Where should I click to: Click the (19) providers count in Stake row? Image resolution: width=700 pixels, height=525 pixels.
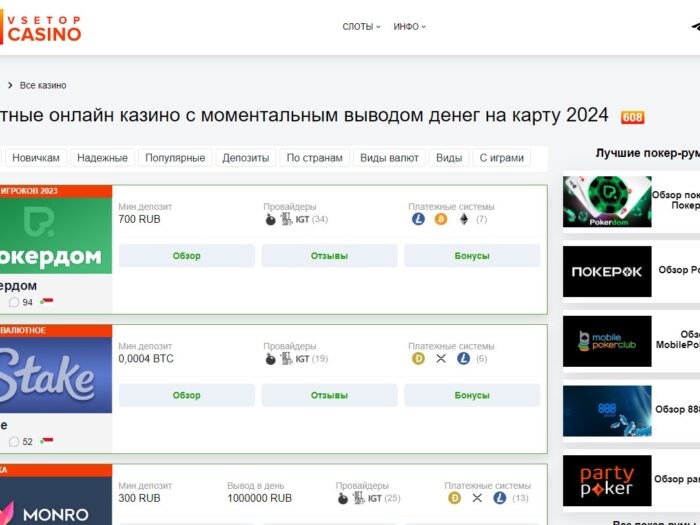tap(320, 359)
